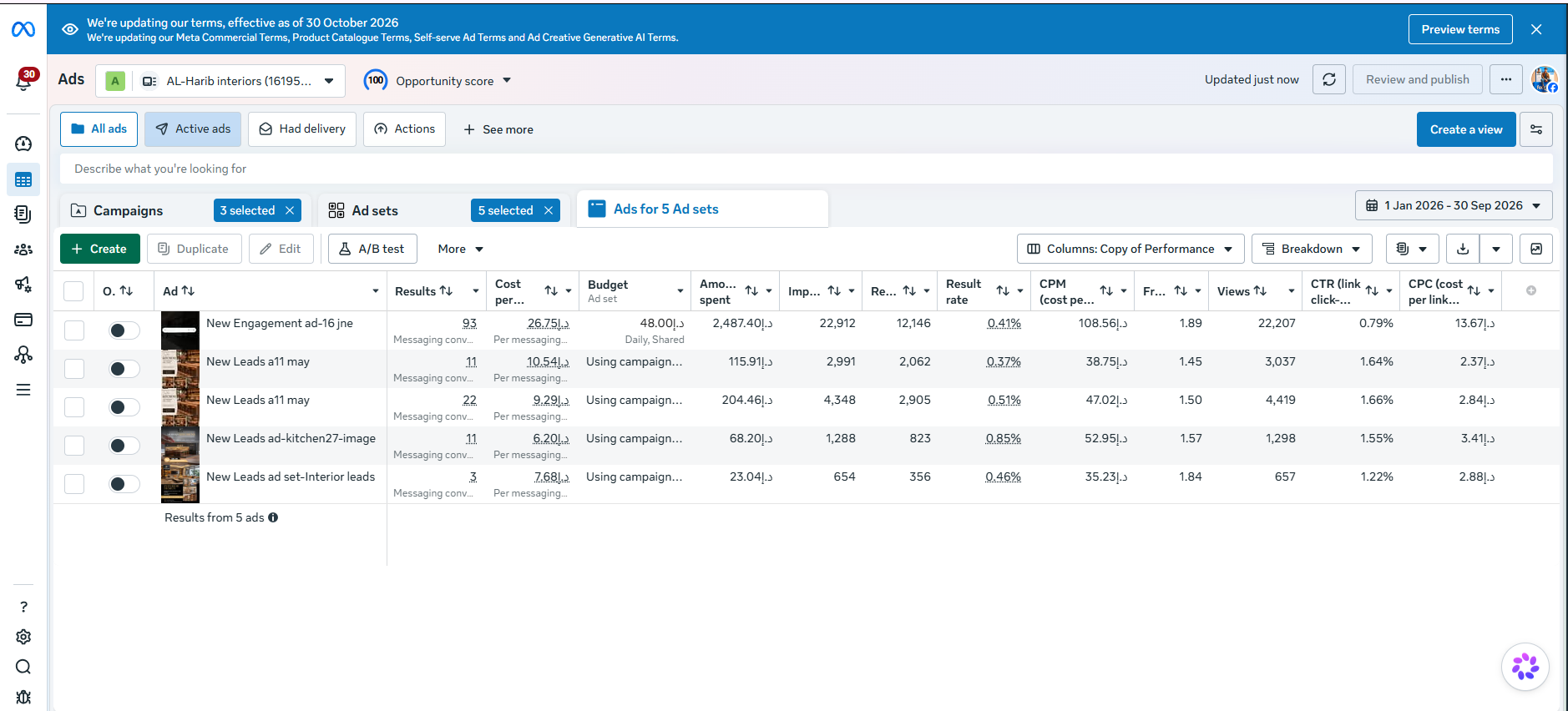Screen dimensions: 1568x711
Task: Click the export download icon
Action: 1463,249
